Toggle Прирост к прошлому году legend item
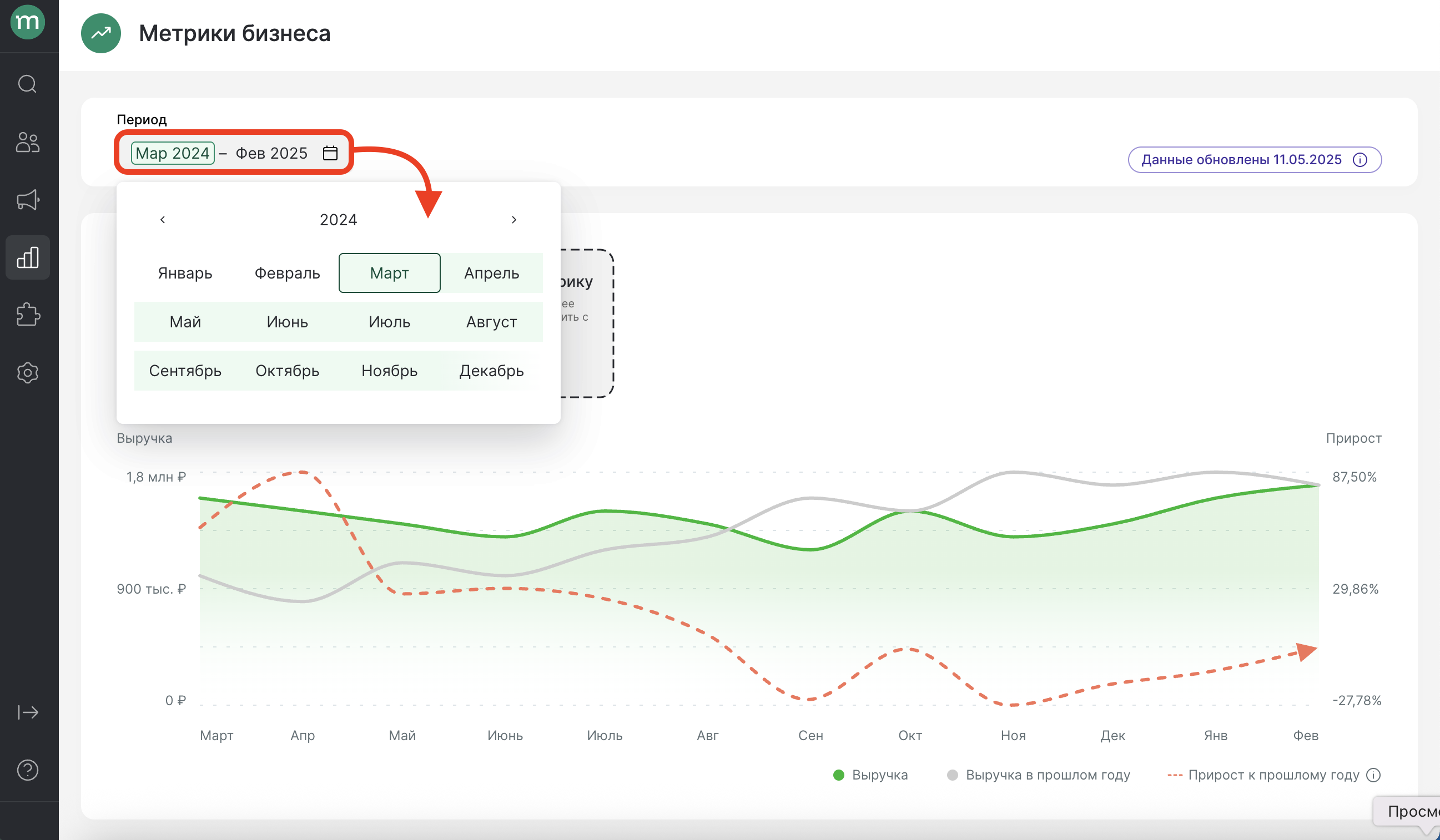Image resolution: width=1440 pixels, height=840 pixels. pyautogui.click(x=1263, y=776)
